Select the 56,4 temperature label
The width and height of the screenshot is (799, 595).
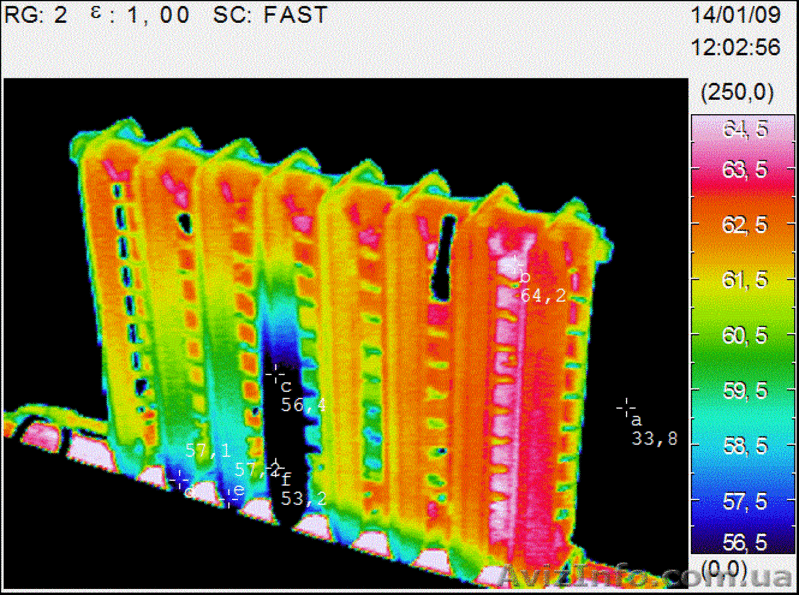pyautogui.click(x=303, y=405)
